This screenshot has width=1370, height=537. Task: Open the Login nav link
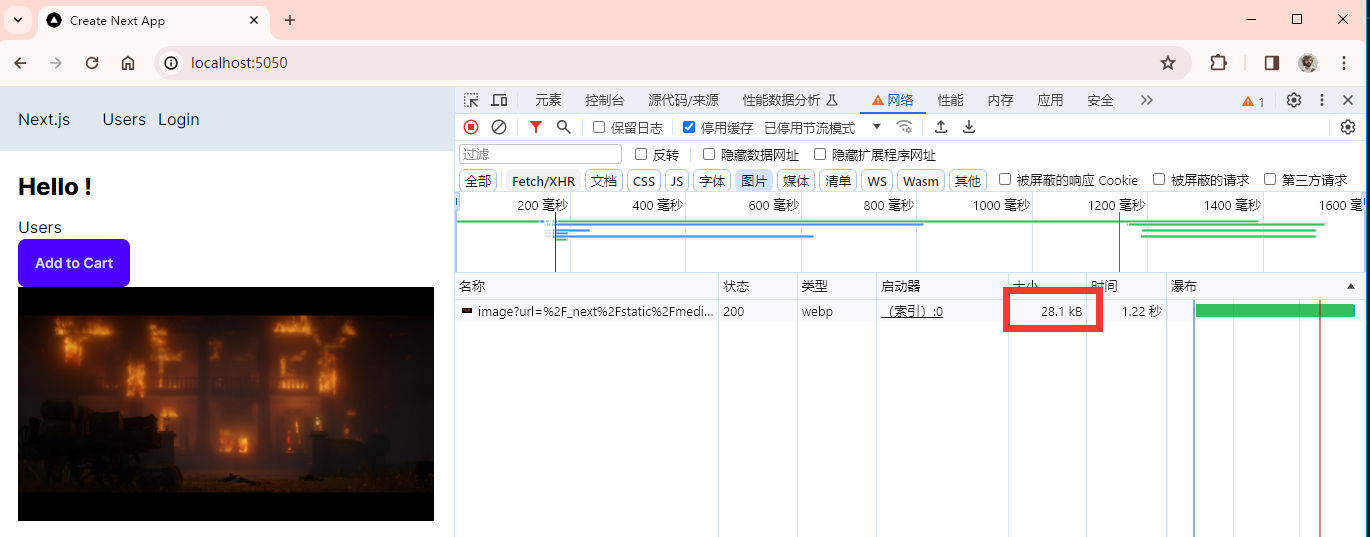[x=179, y=119]
